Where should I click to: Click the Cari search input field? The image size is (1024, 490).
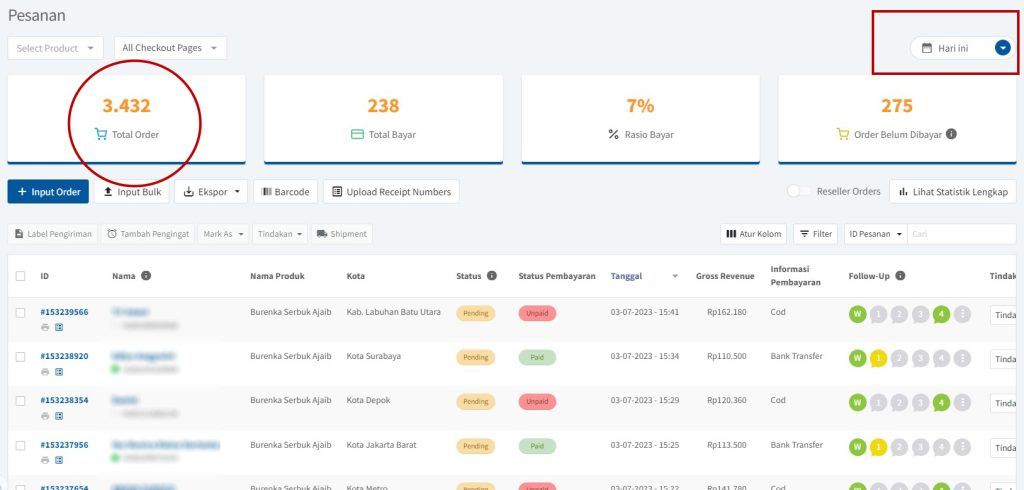click(961, 234)
